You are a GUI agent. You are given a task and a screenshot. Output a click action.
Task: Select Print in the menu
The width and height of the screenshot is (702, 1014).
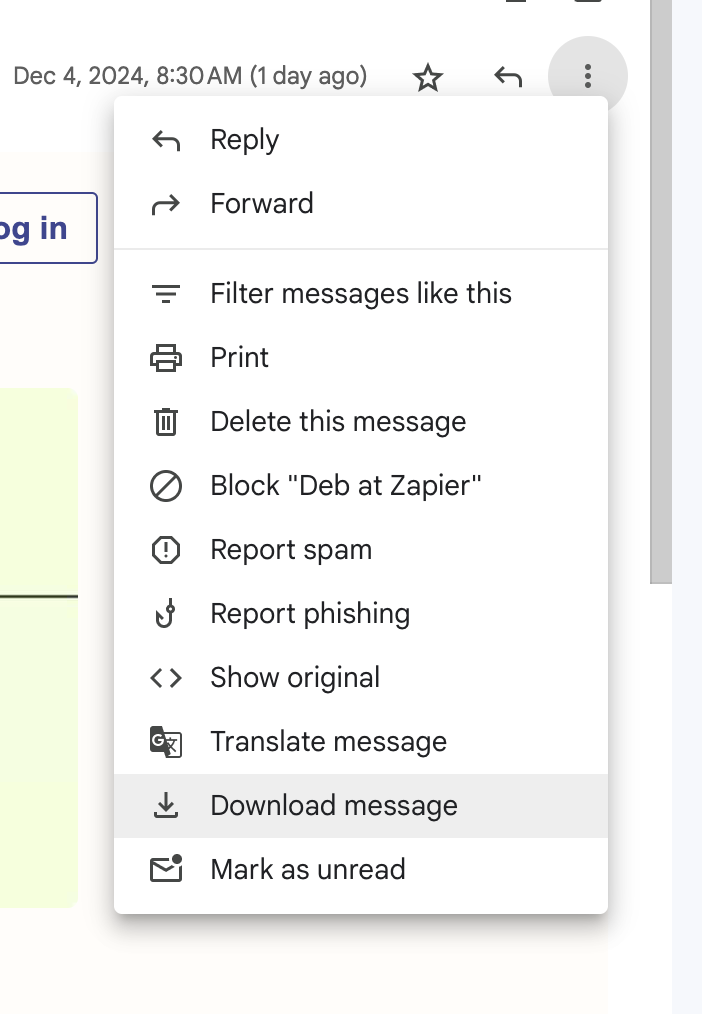(361, 358)
